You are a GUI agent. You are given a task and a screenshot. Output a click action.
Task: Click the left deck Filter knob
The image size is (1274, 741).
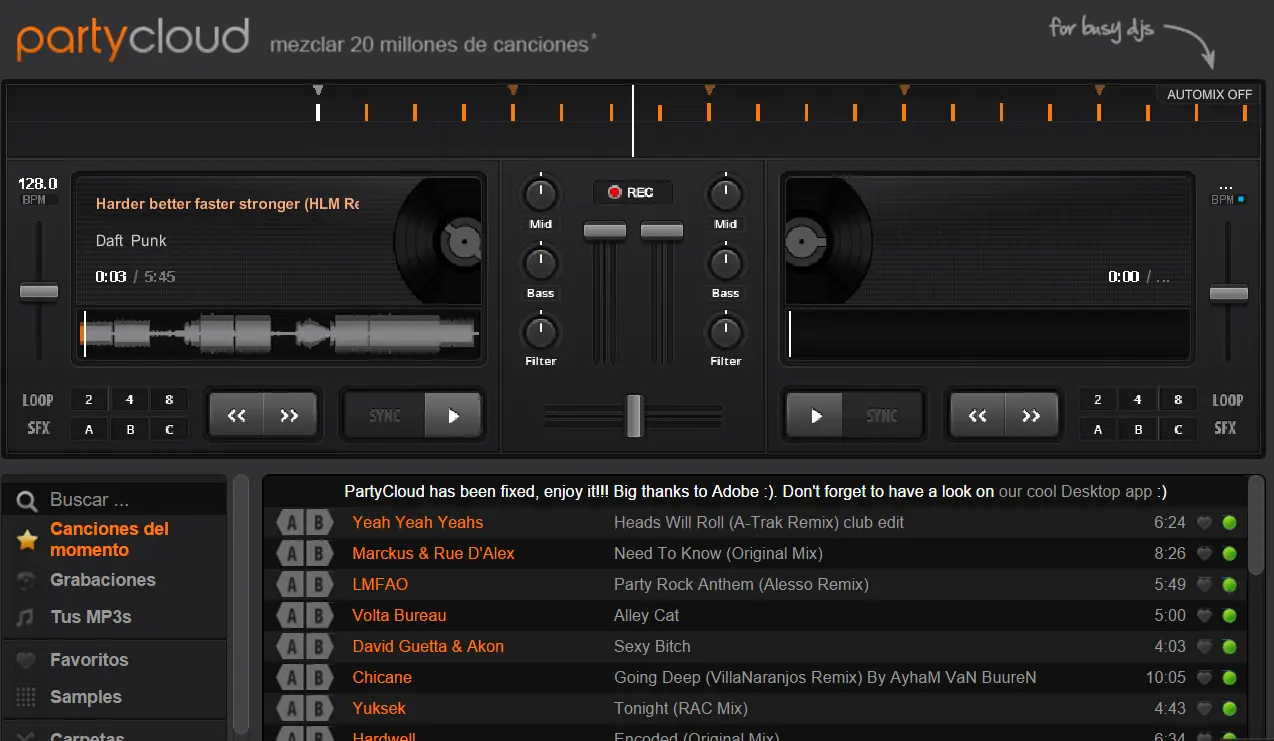[540, 331]
